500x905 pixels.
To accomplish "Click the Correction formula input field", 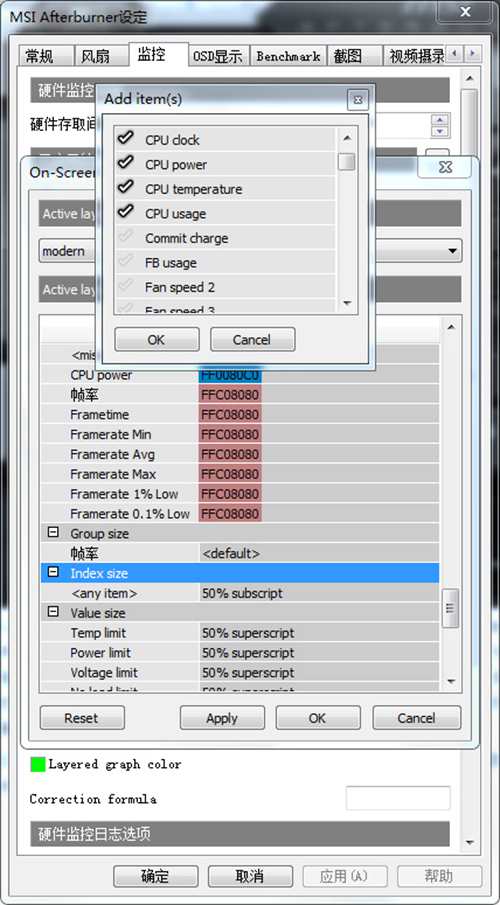I will pyautogui.click(x=398, y=798).
